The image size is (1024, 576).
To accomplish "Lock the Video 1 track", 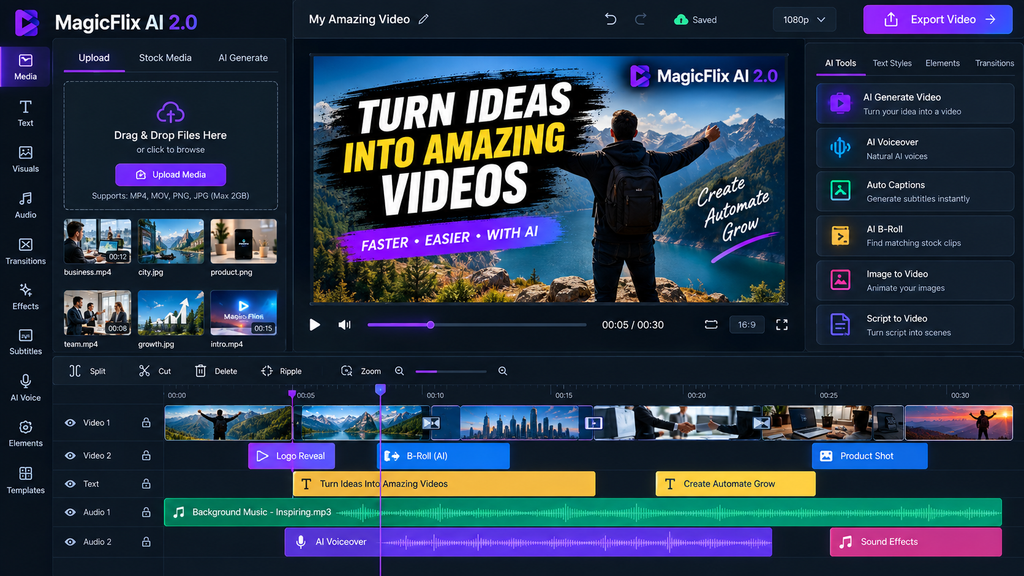I will pos(146,423).
